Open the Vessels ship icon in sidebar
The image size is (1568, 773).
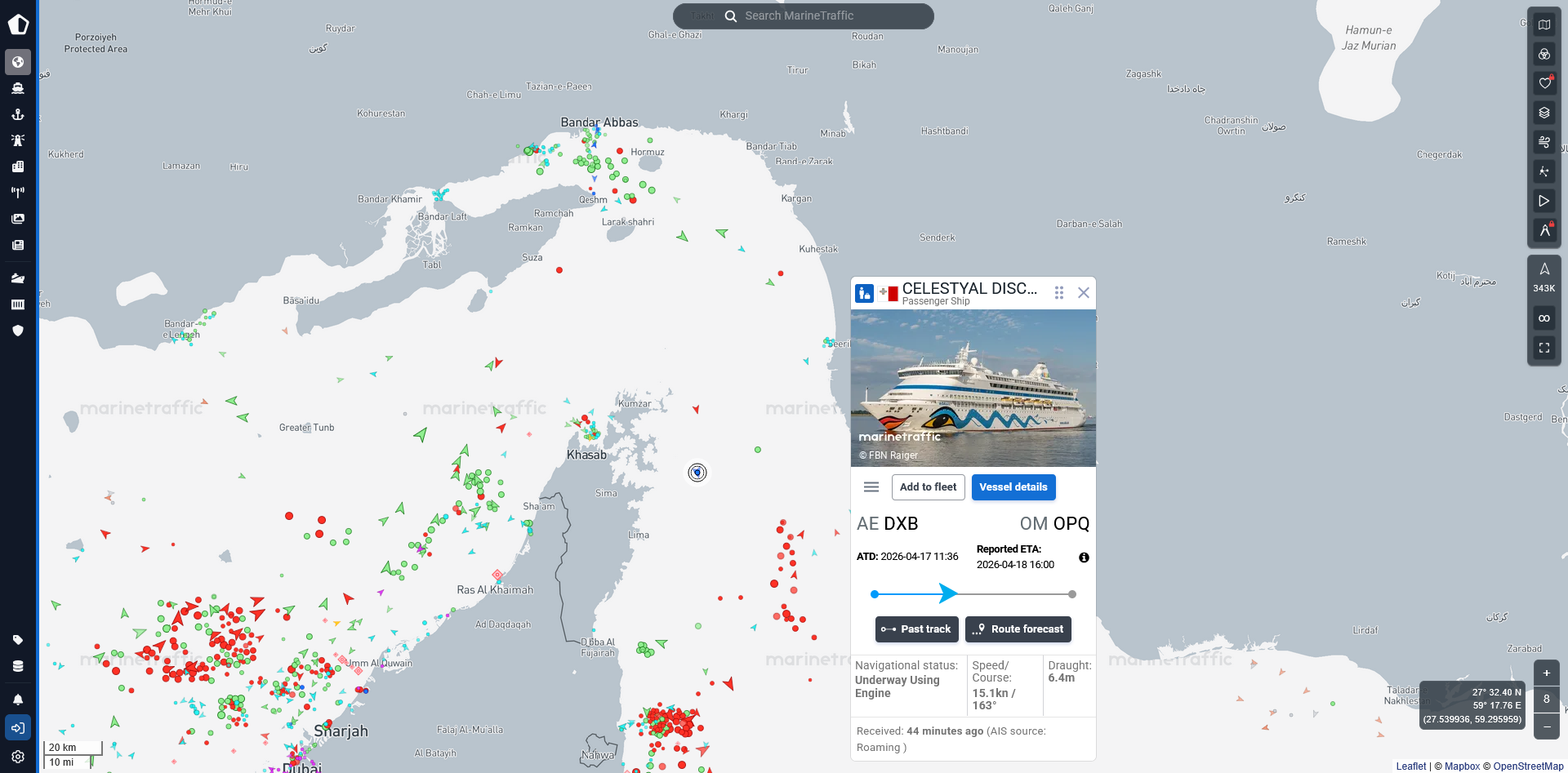(18, 88)
